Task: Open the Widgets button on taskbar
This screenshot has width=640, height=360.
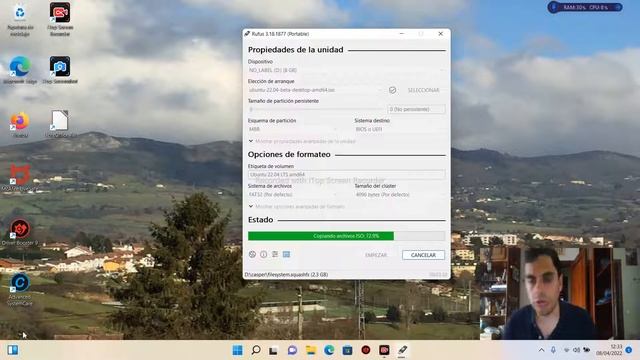Action: (13, 350)
